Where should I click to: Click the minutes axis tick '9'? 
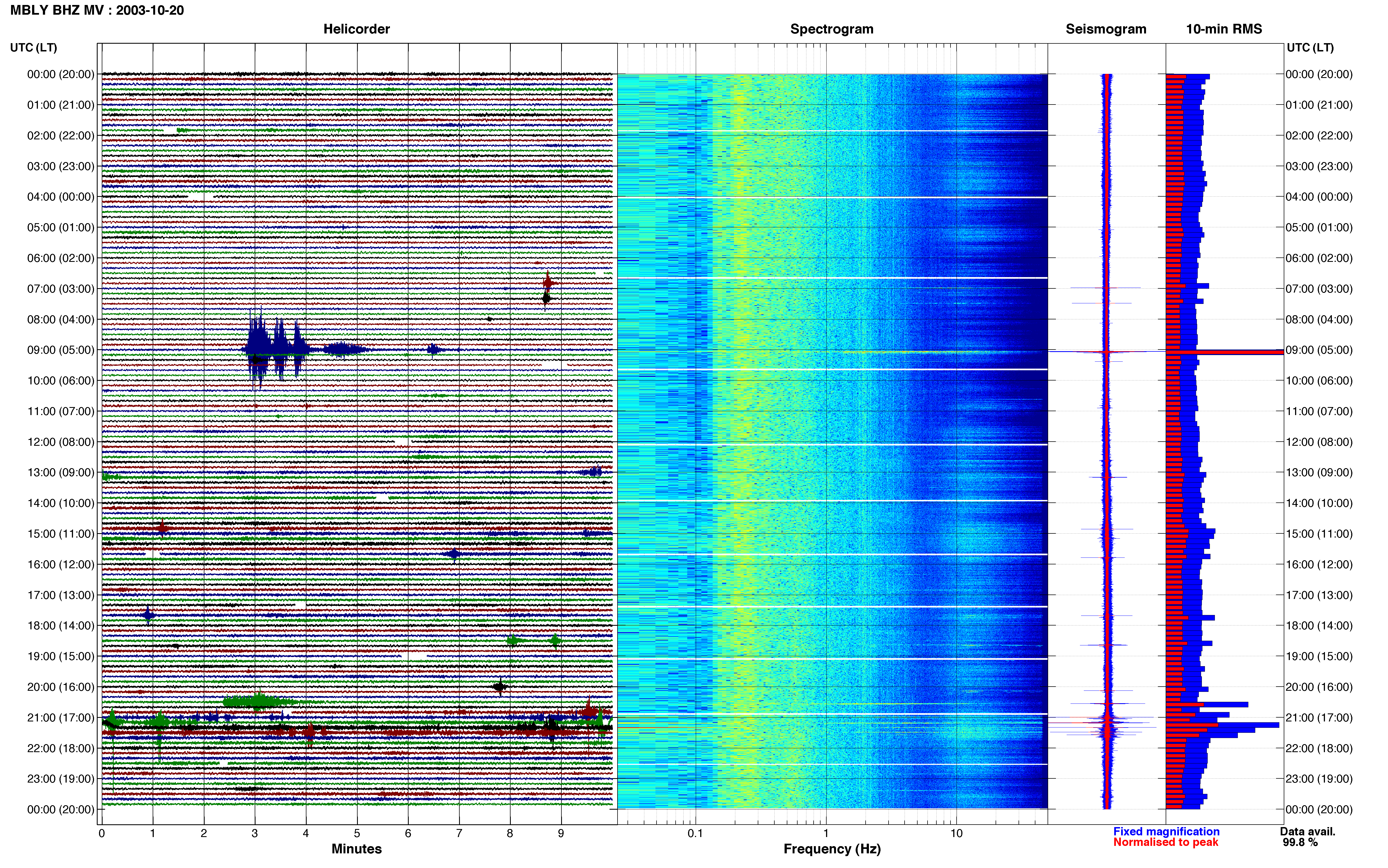click(561, 833)
